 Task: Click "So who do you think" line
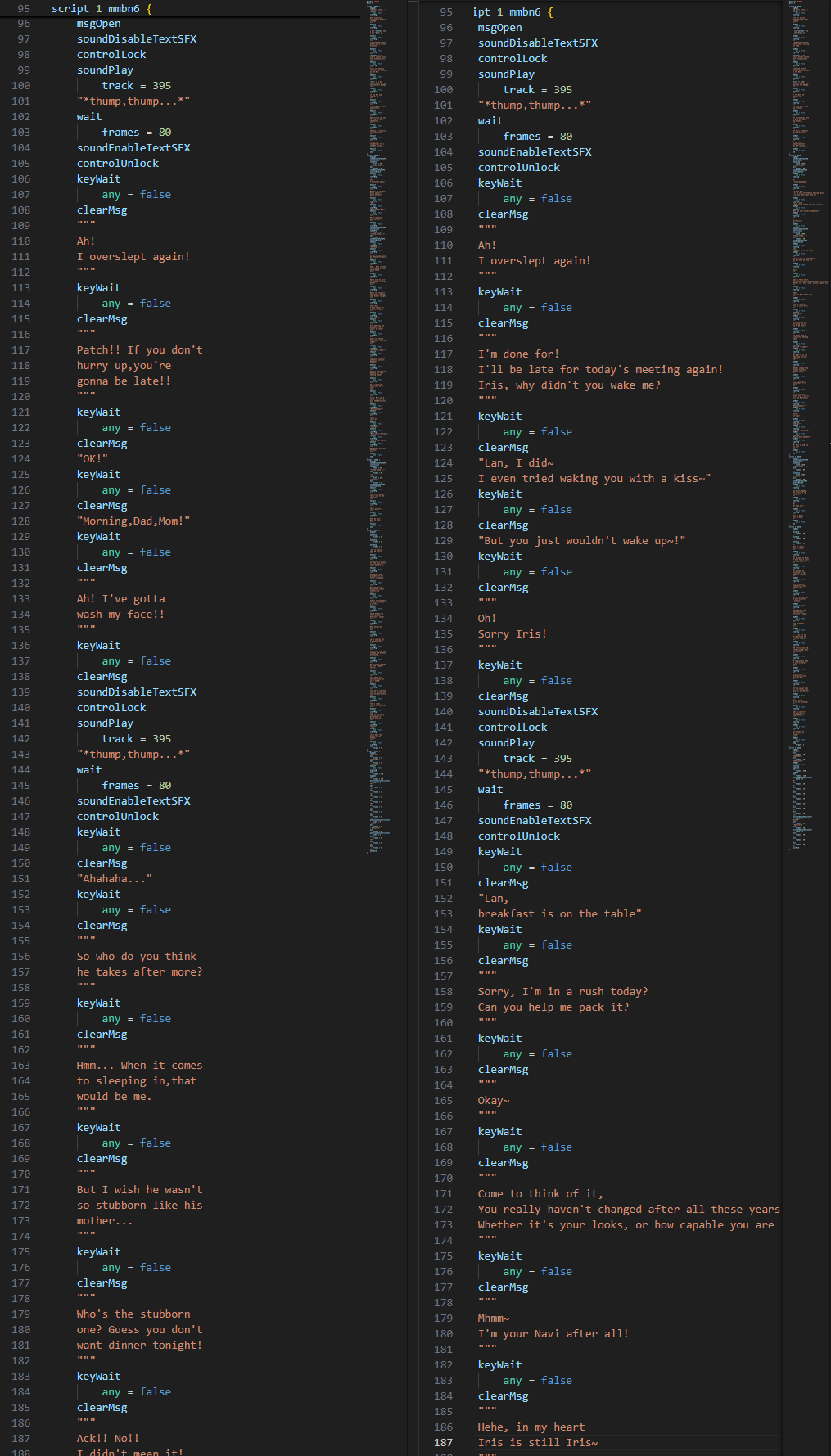pyautogui.click(x=137, y=957)
